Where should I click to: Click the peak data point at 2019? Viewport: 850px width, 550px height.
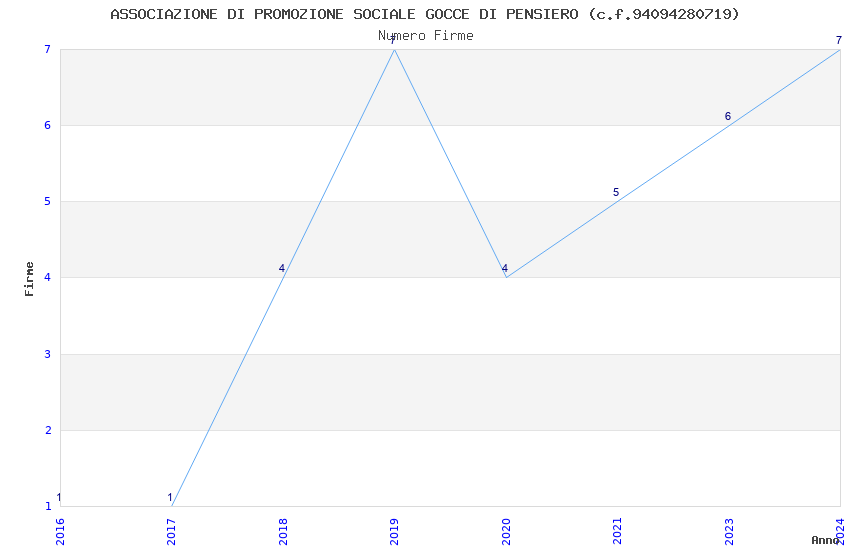395,49
